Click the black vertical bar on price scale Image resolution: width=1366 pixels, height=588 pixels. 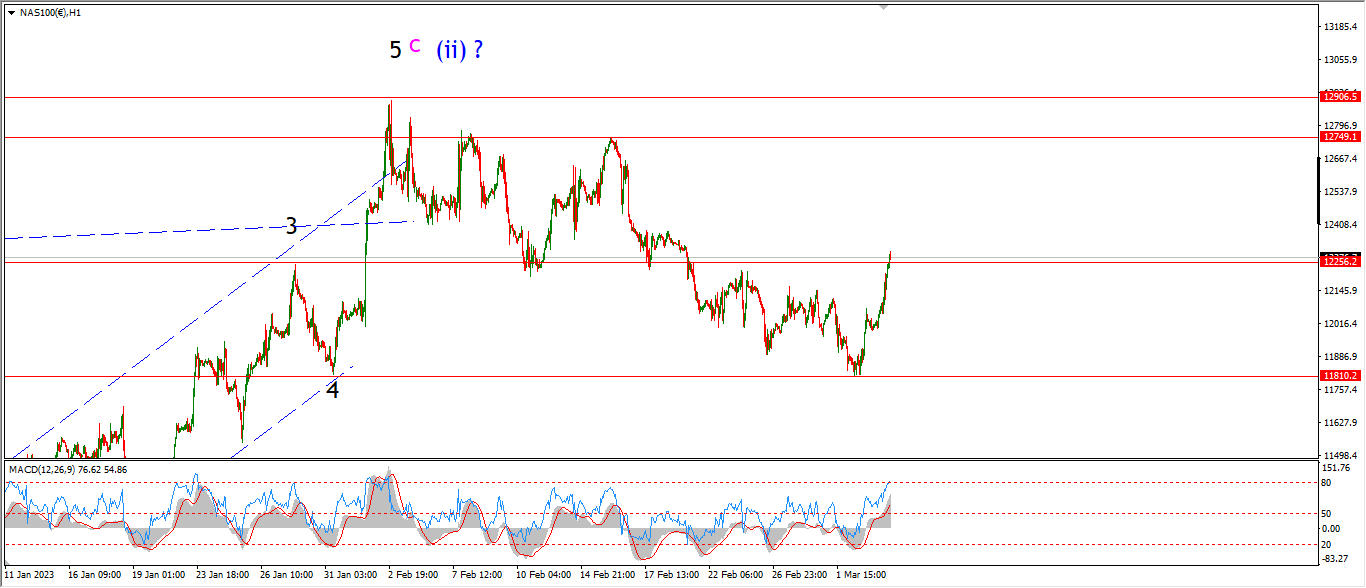[x=1320, y=190]
